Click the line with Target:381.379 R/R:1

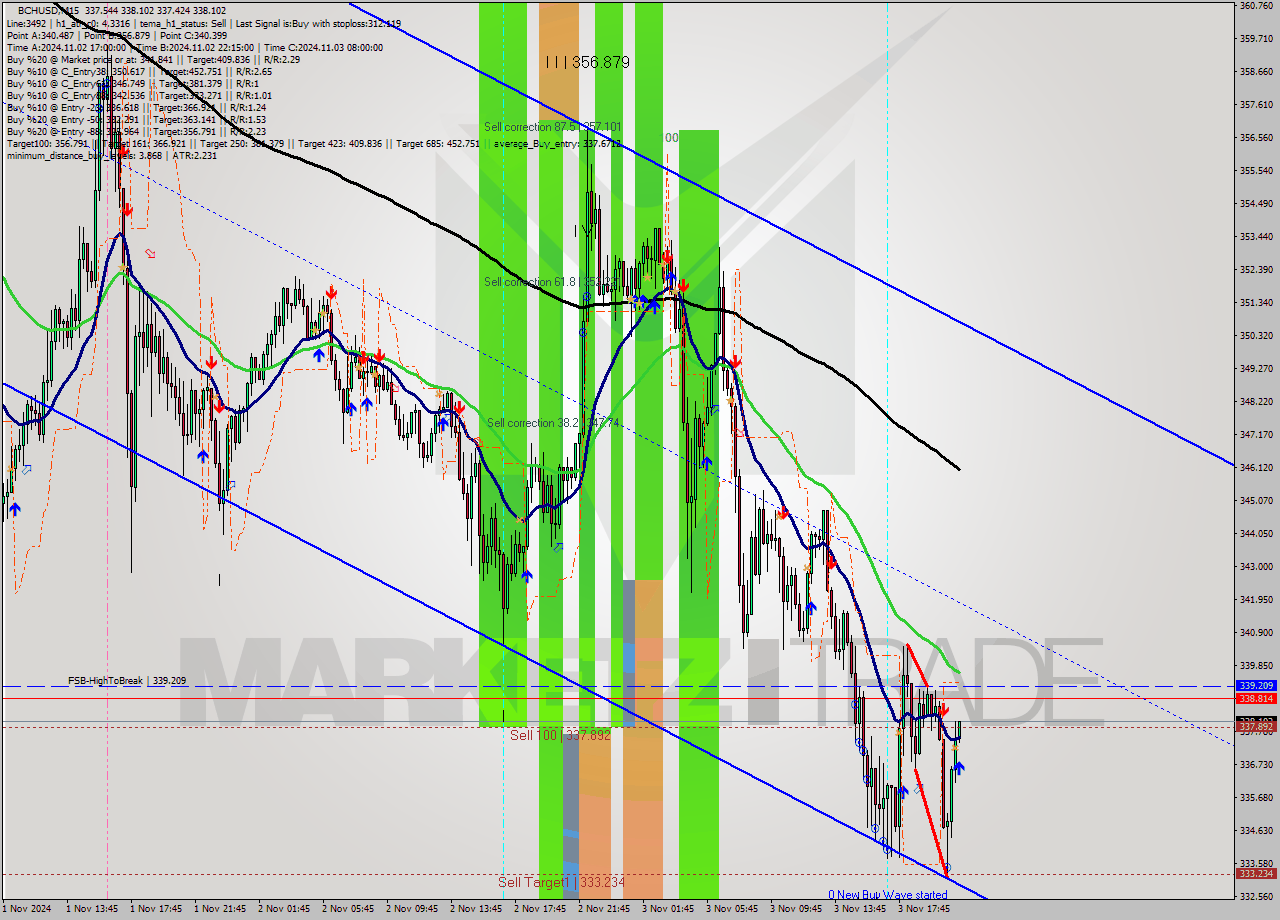coord(135,83)
